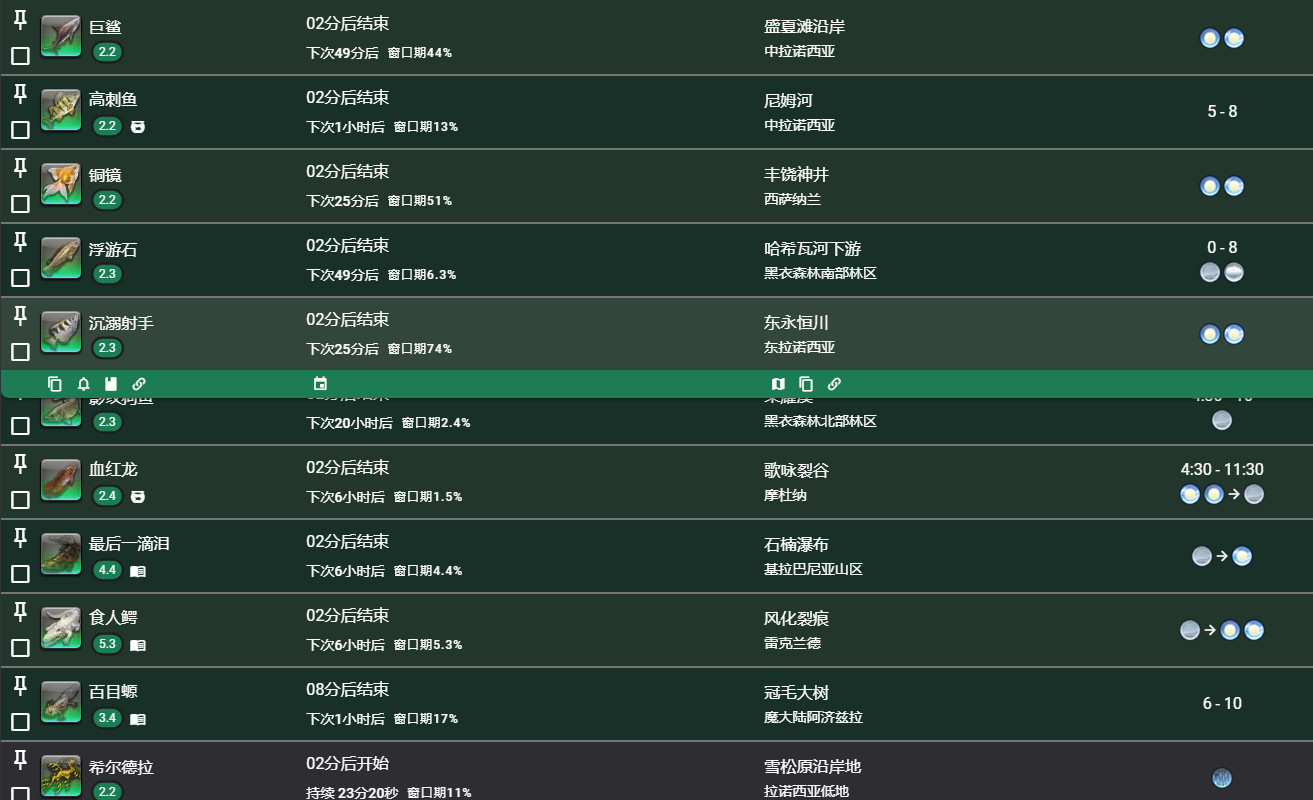Click the 2.4 patch badge on 血红龙
The width and height of the screenshot is (1313, 800).
(107, 497)
